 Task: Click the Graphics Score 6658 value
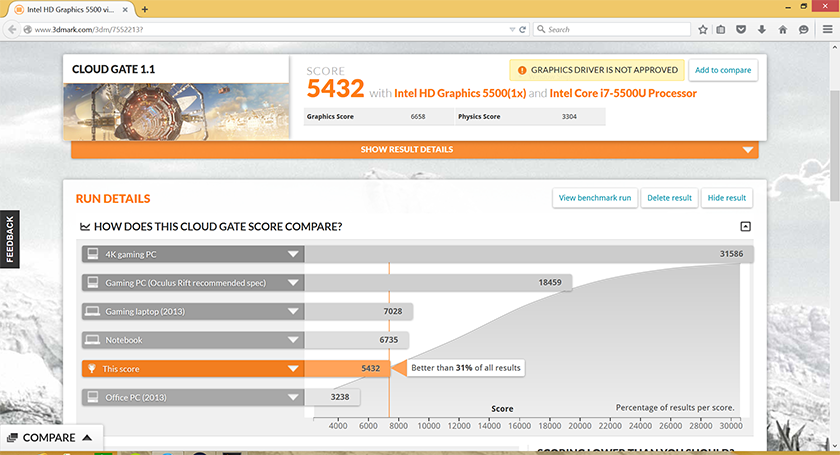click(418, 116)
